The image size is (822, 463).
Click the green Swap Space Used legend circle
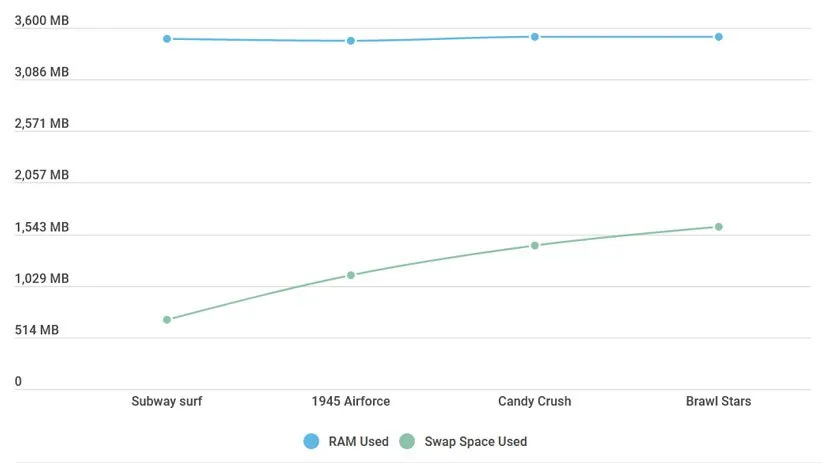407,441
